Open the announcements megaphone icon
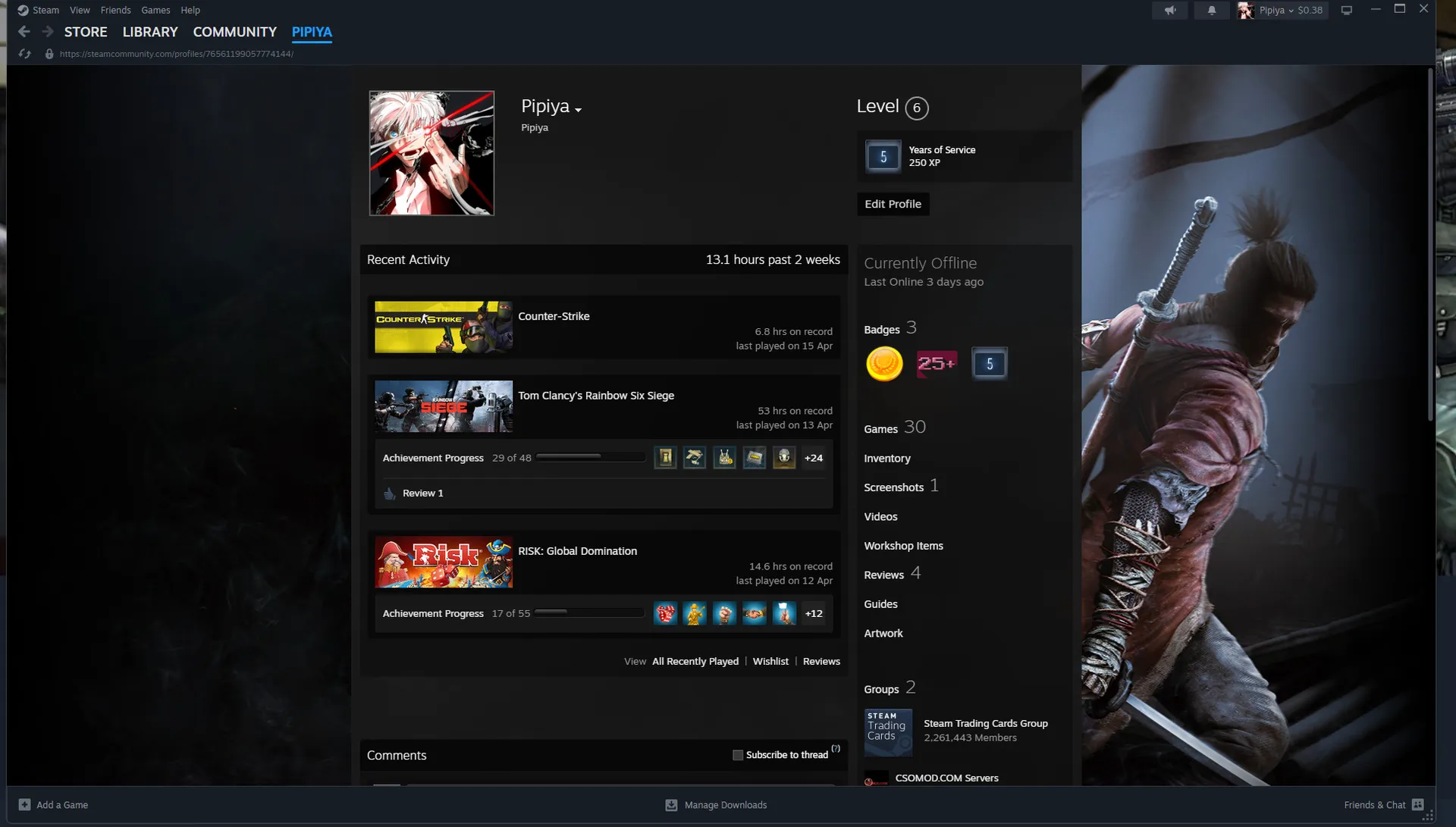The image size is (1456, 827). (x=1170, y=10)
